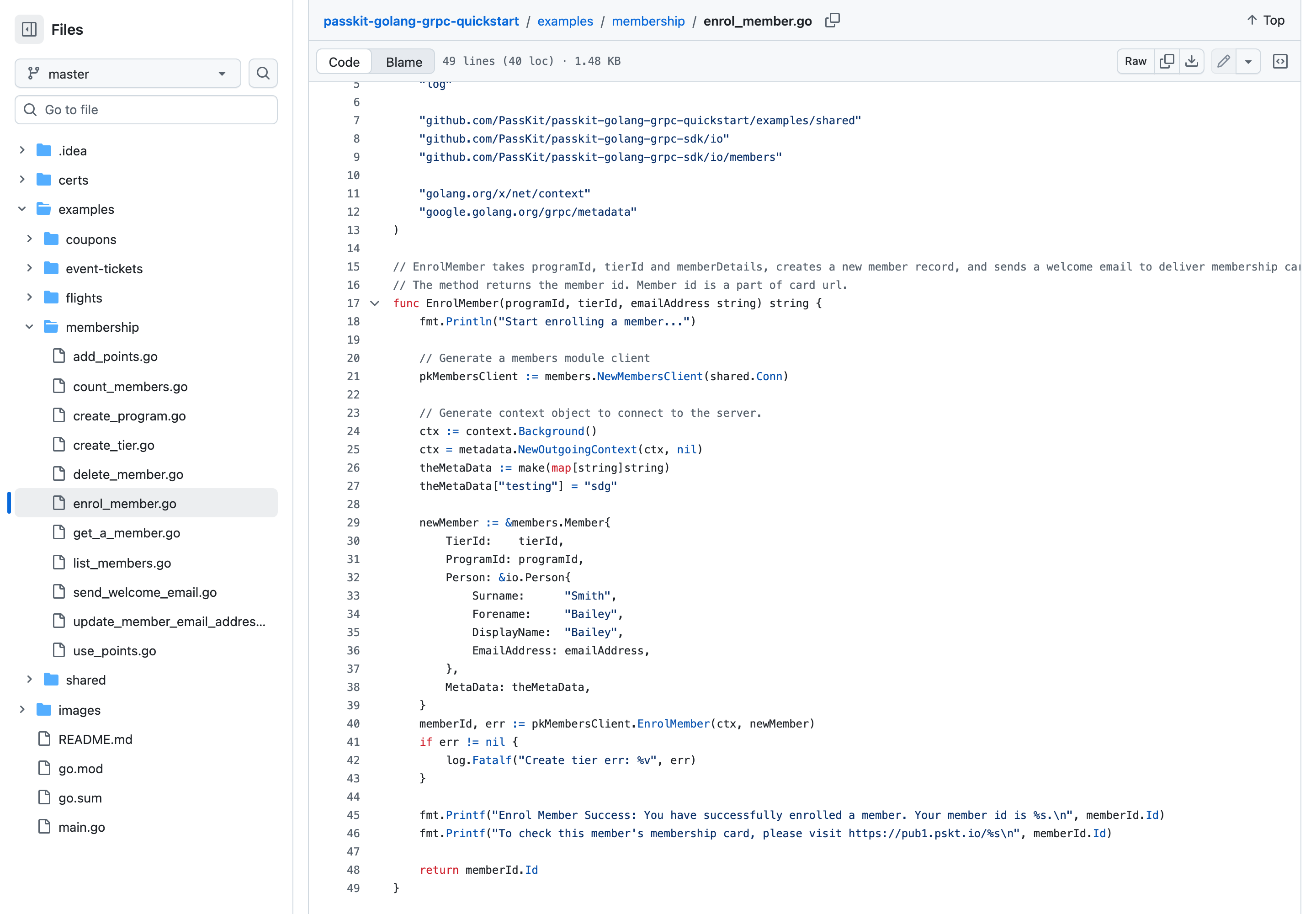Image resolution: width=1316 pixels, height=914 pixels.
Task: Expand the shared folder chevron
Action: (30, 679)
